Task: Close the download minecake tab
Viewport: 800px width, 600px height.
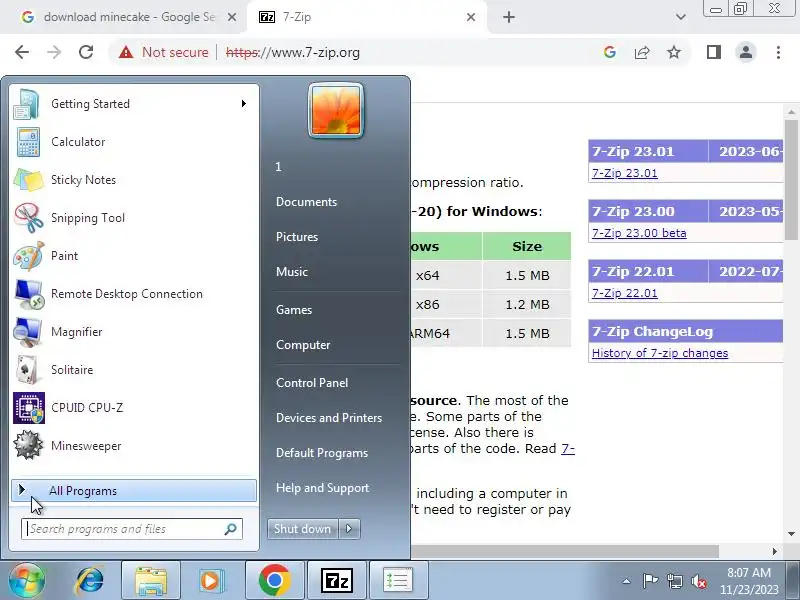Action: point(232,17)
